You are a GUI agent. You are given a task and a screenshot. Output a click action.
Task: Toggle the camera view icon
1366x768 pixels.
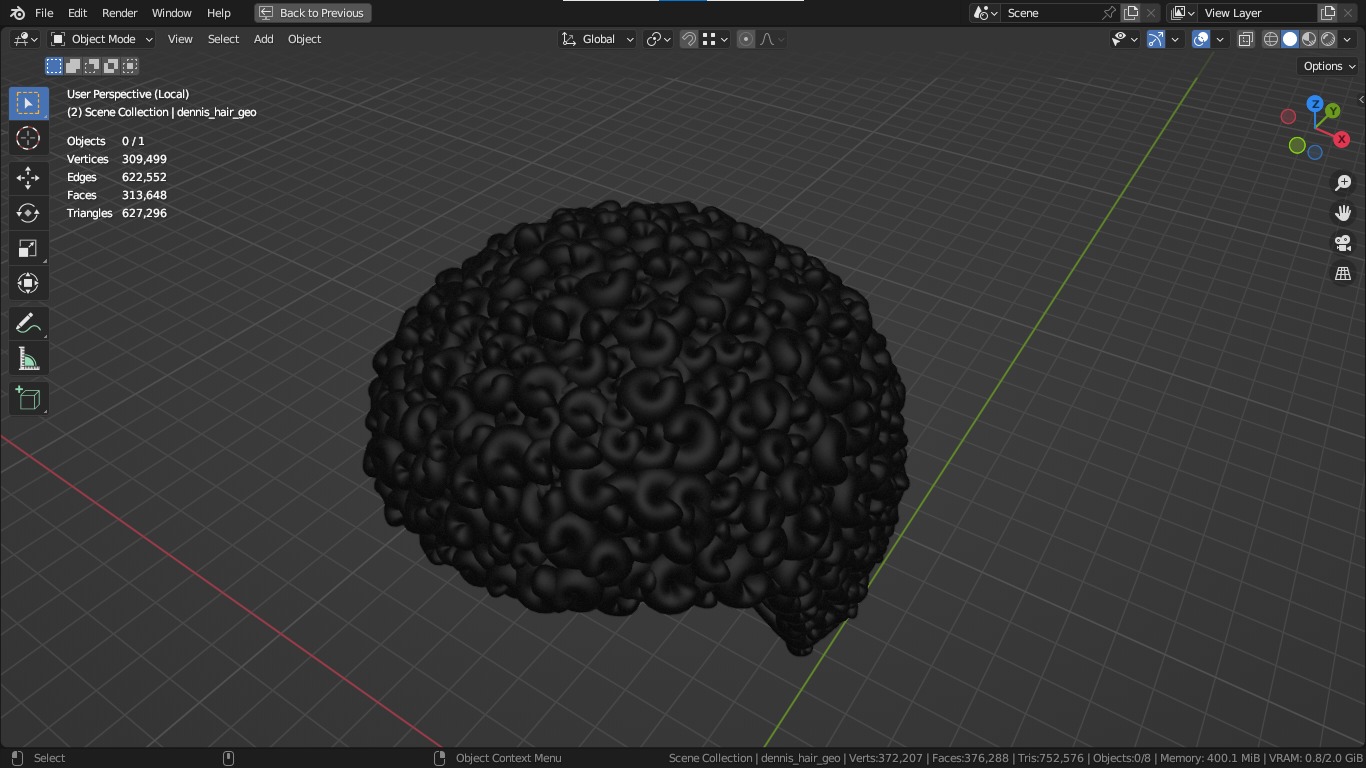coord(1343,243)
